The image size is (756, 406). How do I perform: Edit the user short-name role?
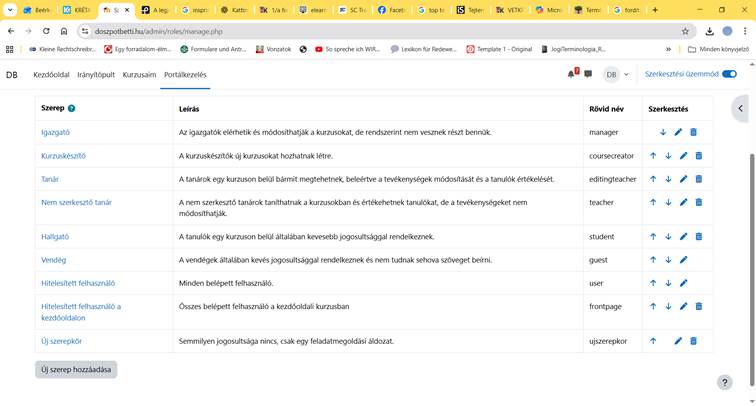coord(684,283)
